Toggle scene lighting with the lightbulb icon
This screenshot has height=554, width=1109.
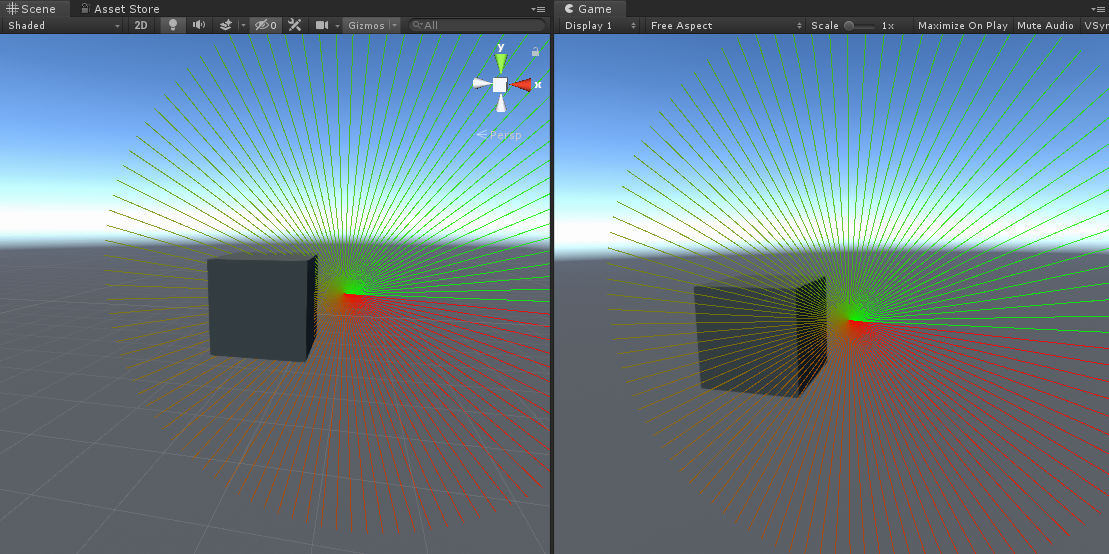click(x=172, y=25)
